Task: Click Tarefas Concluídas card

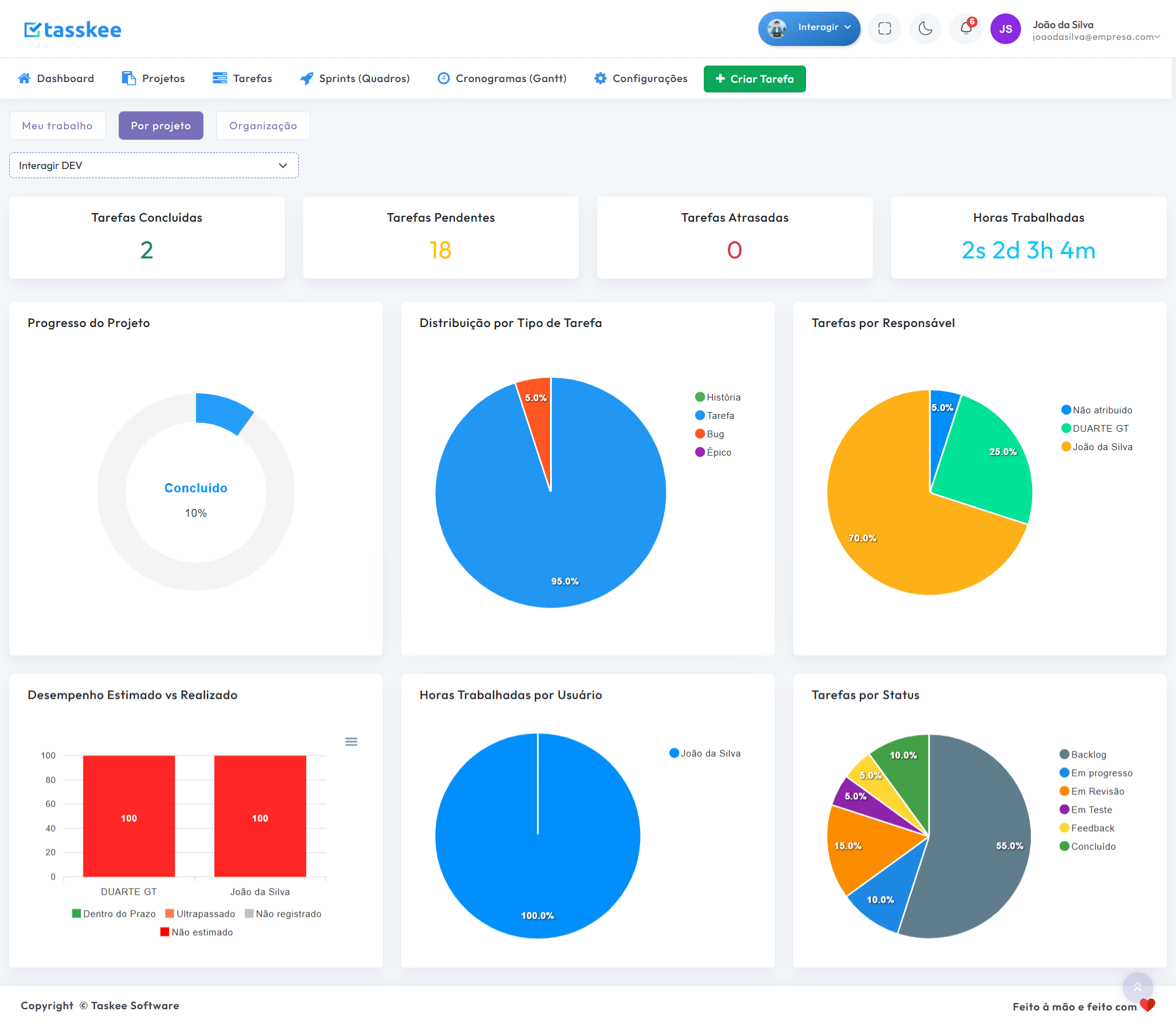Action: 147,238
